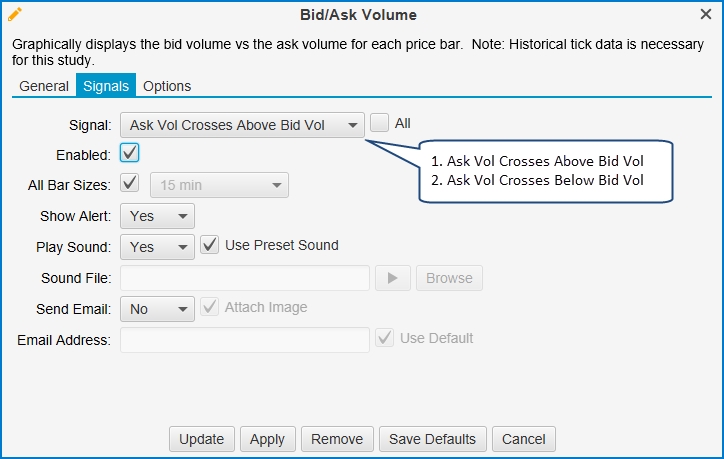Toggle the Use Preset Sound checkbox

(210, 245)
